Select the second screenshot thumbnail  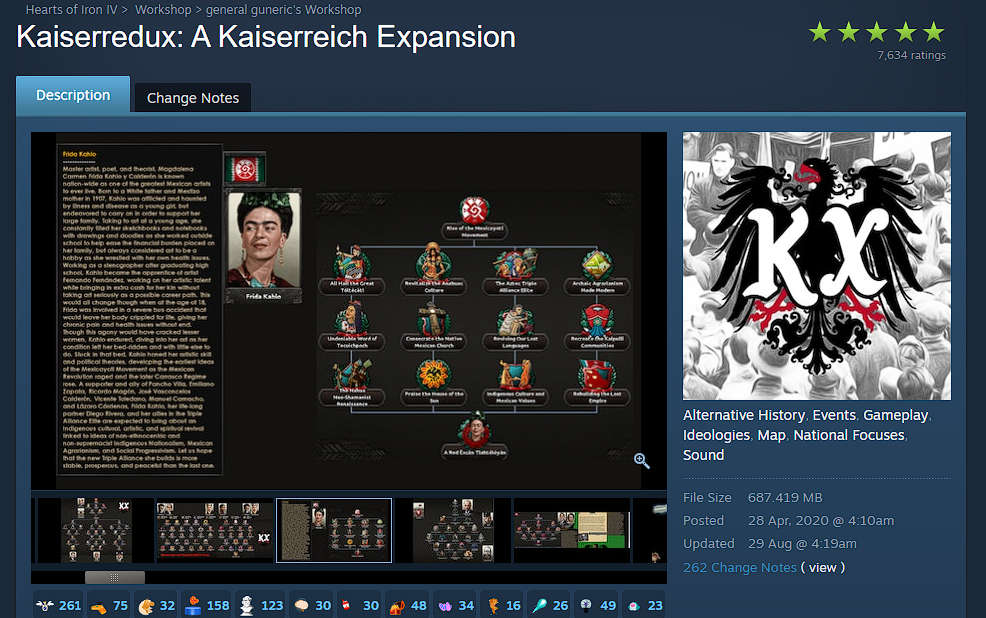pos(213,530)
